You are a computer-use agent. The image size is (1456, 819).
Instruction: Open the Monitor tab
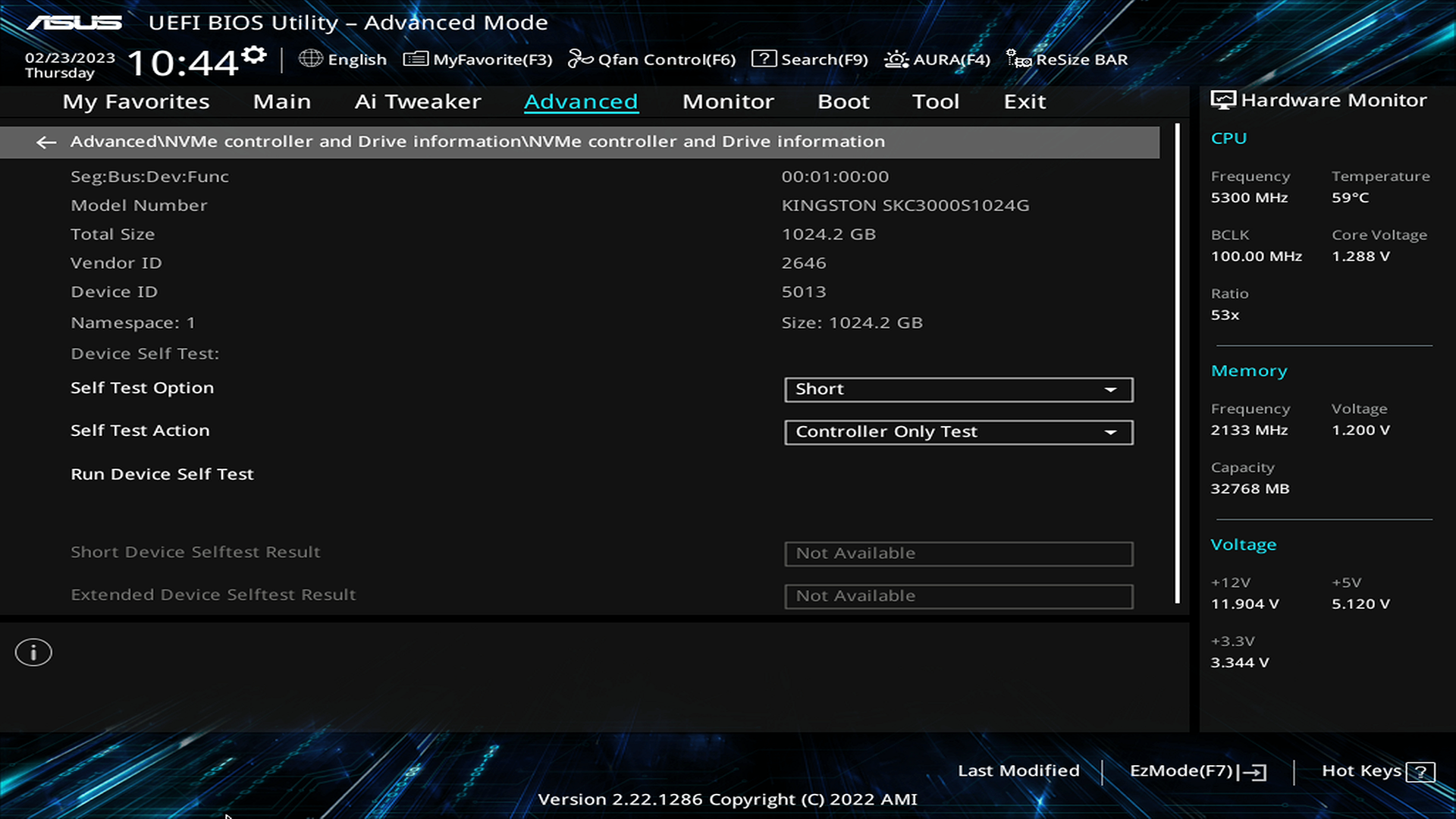coord(728,102)
